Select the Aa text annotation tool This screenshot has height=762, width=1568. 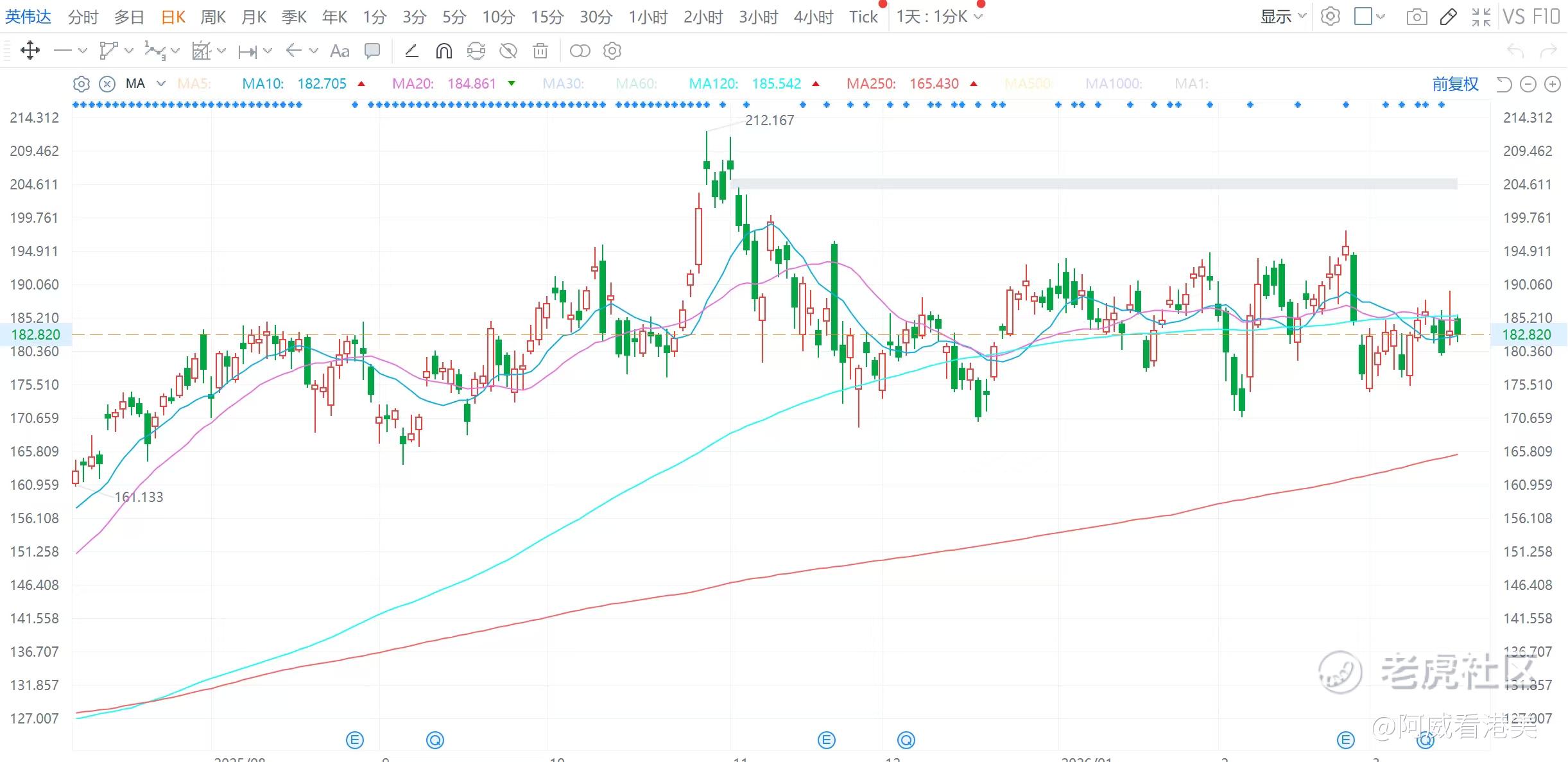(x=340, y=51)
